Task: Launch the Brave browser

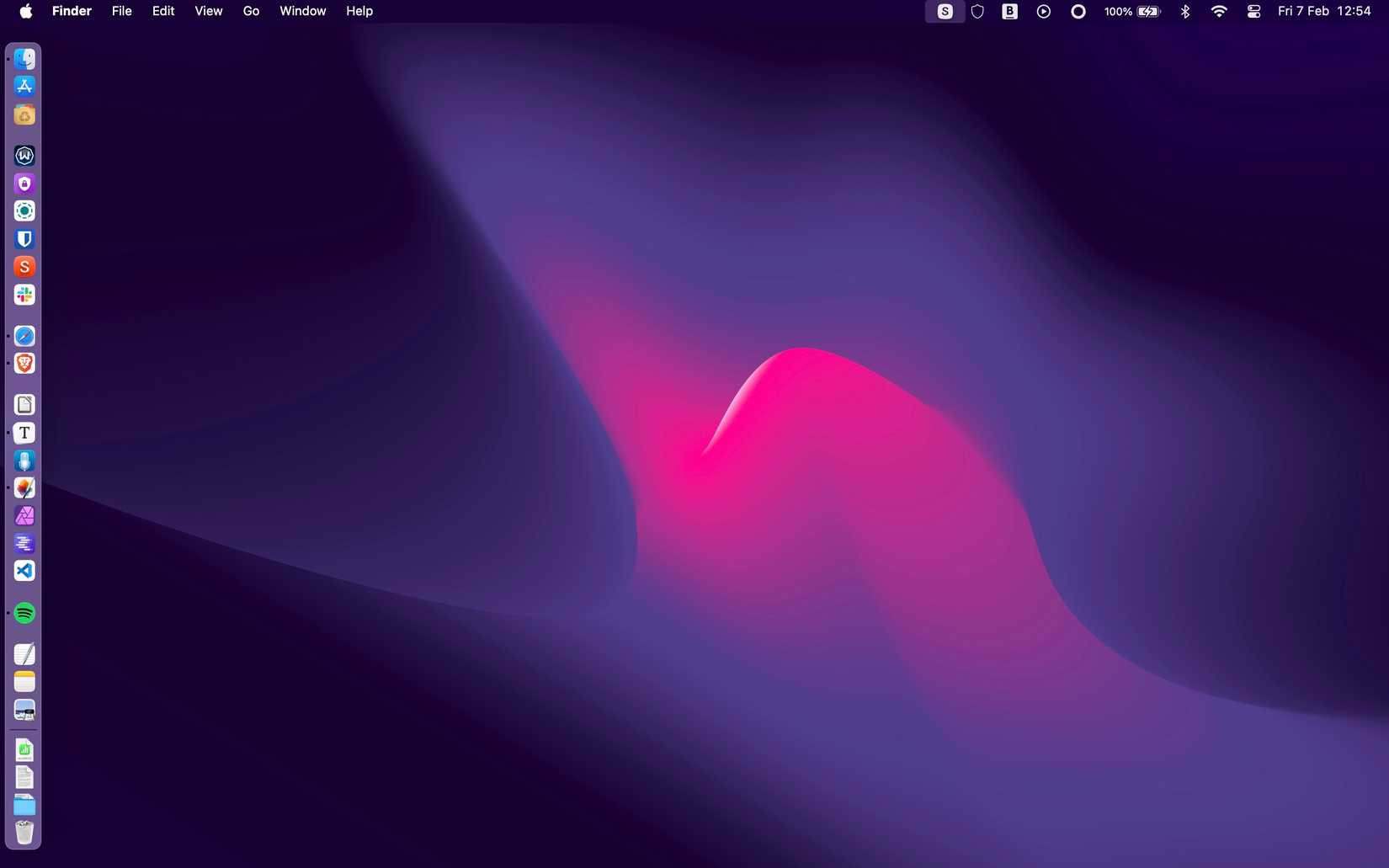Action: [24, 363]
